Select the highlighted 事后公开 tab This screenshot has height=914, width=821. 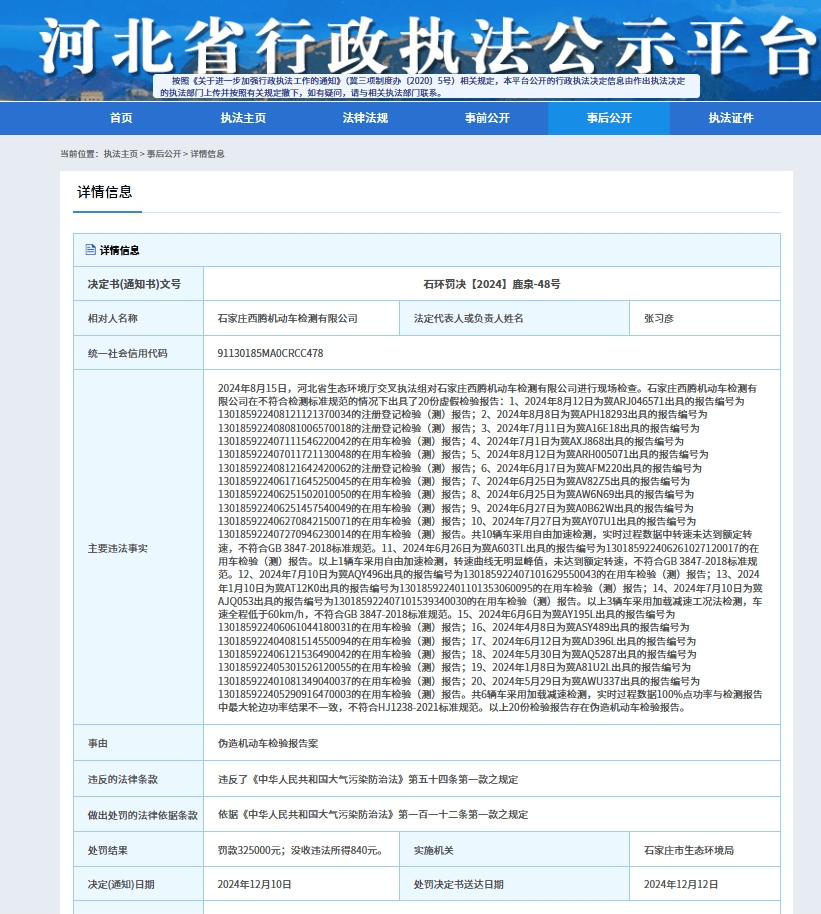click(608, 118)
